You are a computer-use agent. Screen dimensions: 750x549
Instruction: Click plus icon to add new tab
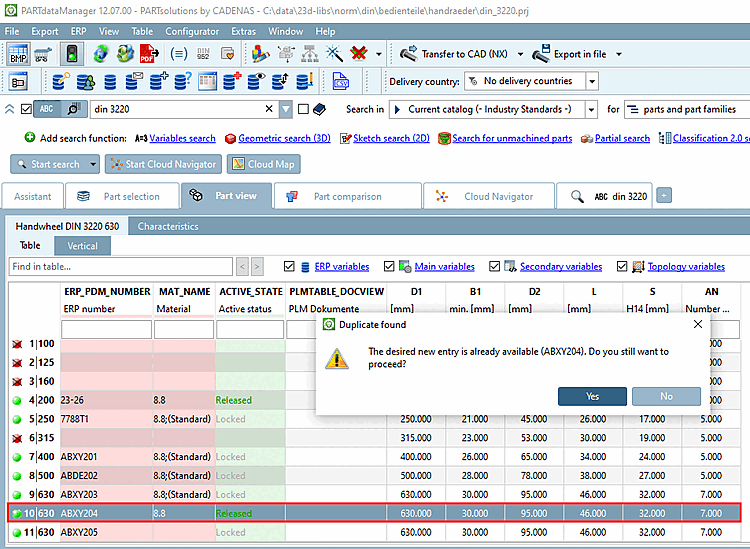point(664,196)
